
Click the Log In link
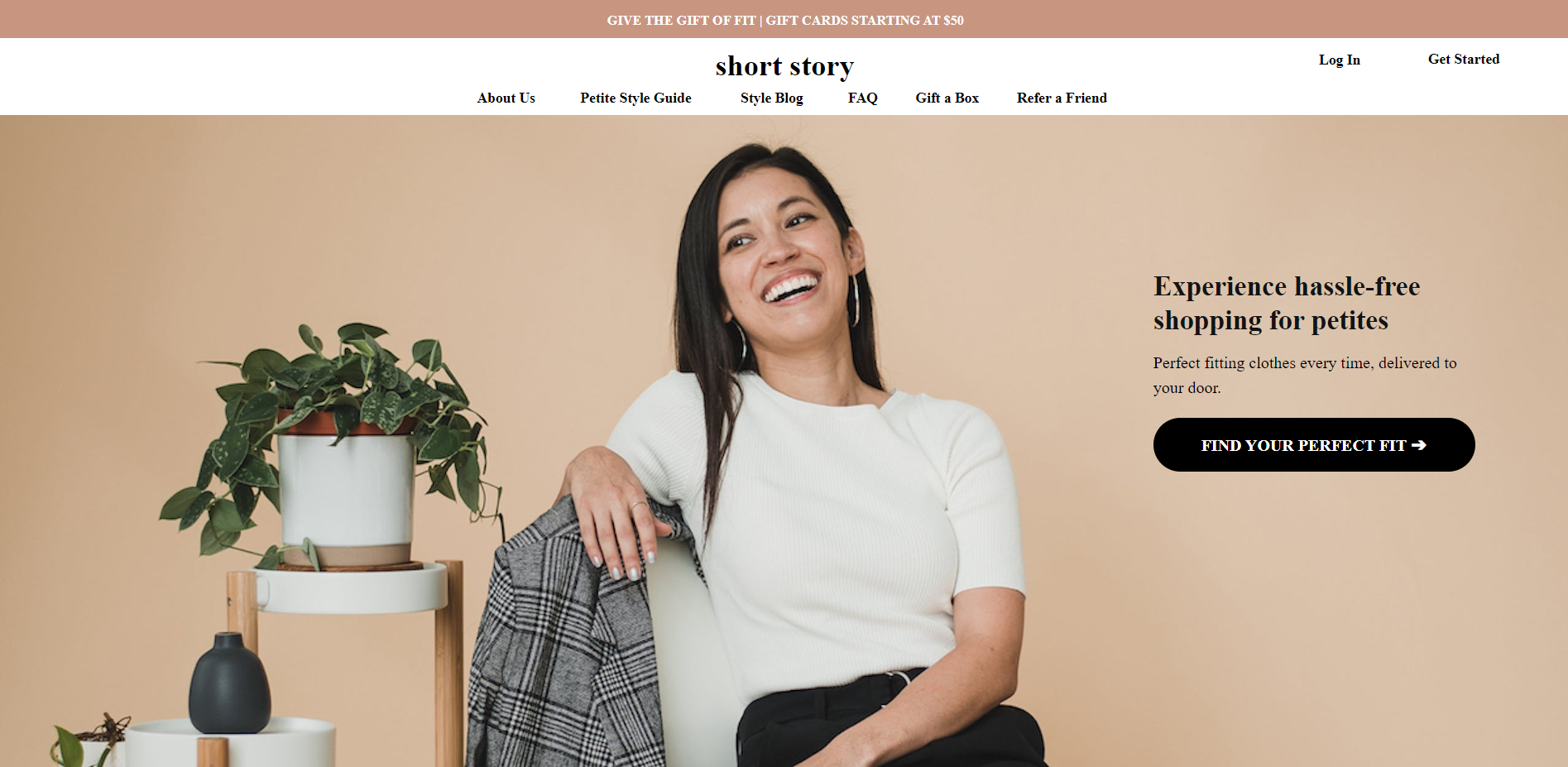[x=1339, y=60]
